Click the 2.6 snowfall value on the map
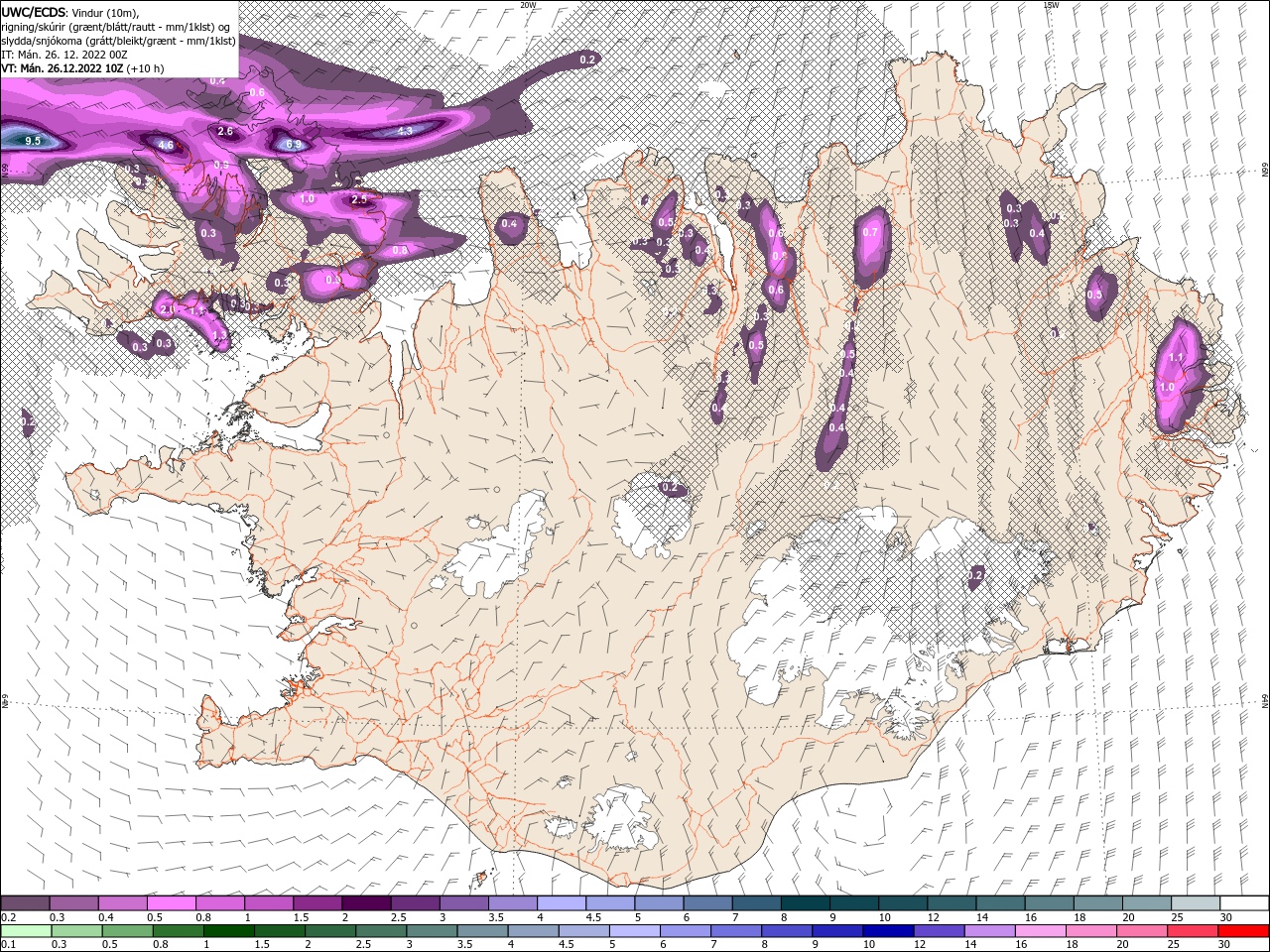Viewport: 1270px width, 952px height. coord(225,131)
